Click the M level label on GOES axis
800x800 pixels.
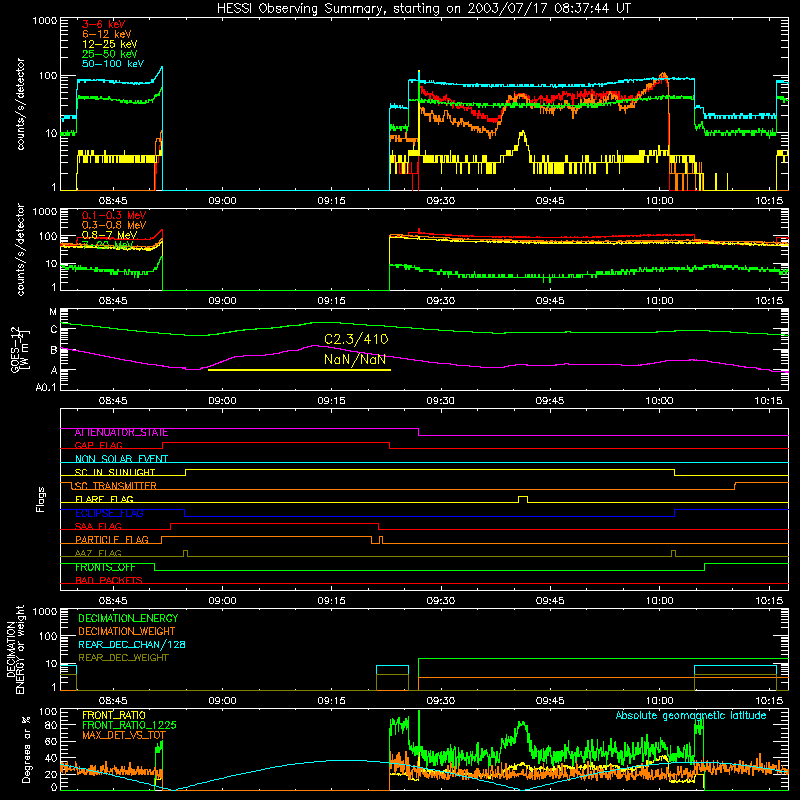click(53, 312)
